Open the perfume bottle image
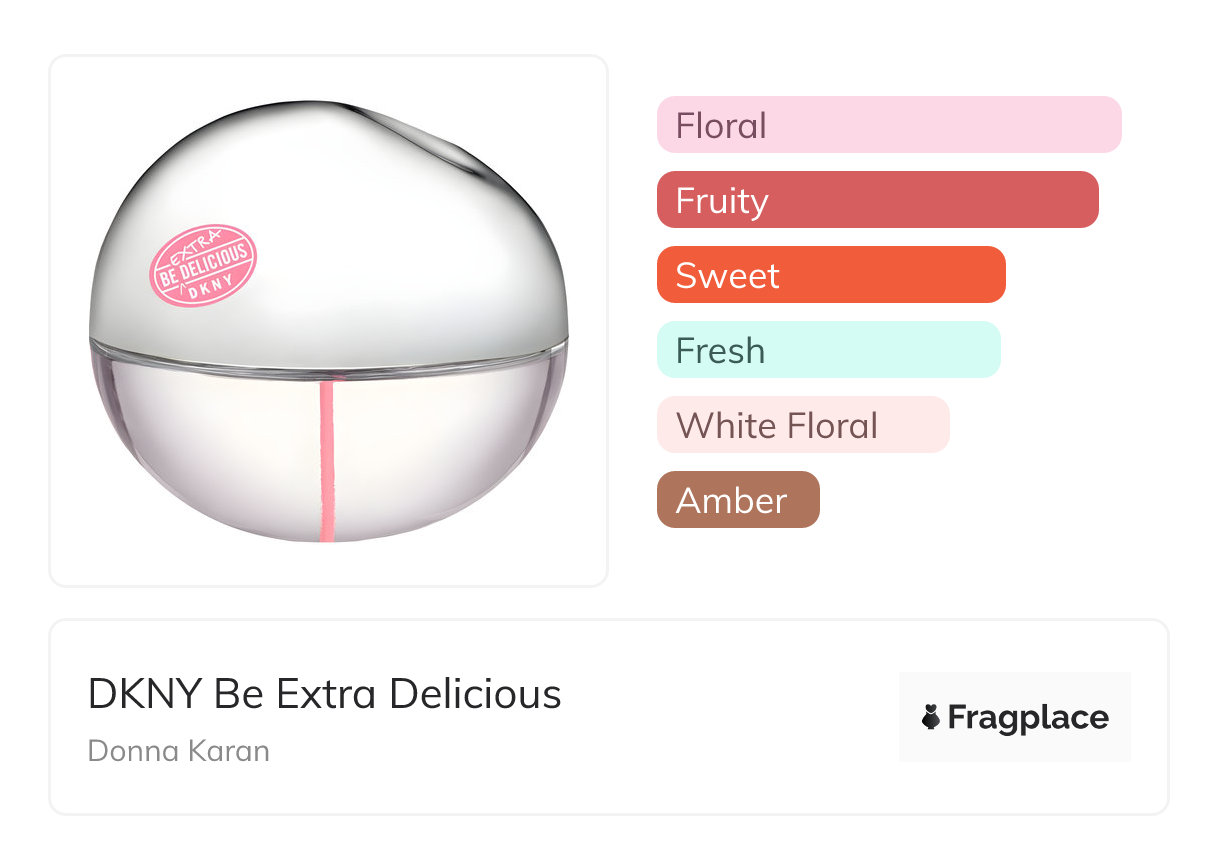Viewport: 1218px width, 864px height. pos(328,320)
